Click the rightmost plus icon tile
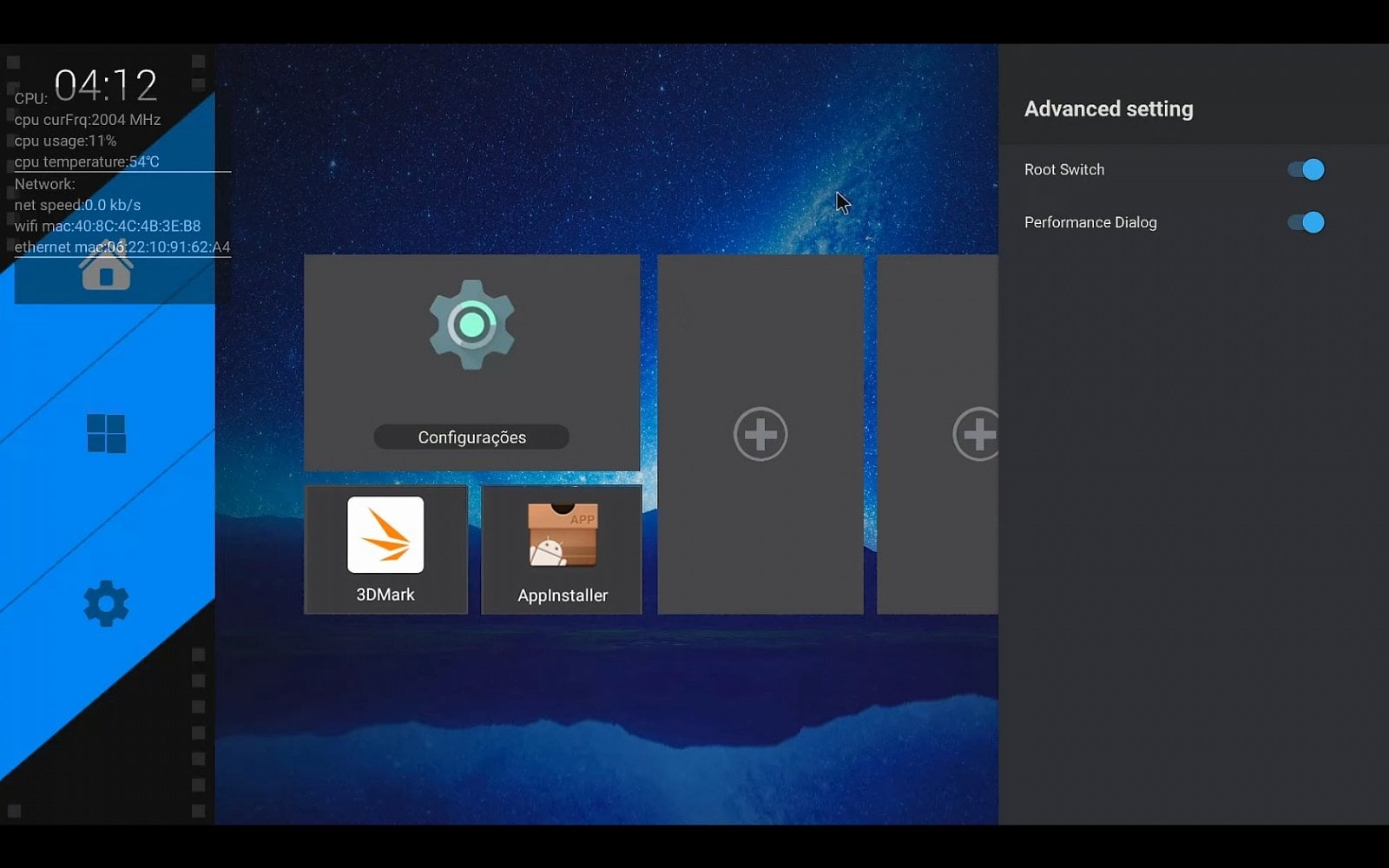Viewport: 1389px width, 868px height. [979, 433]
